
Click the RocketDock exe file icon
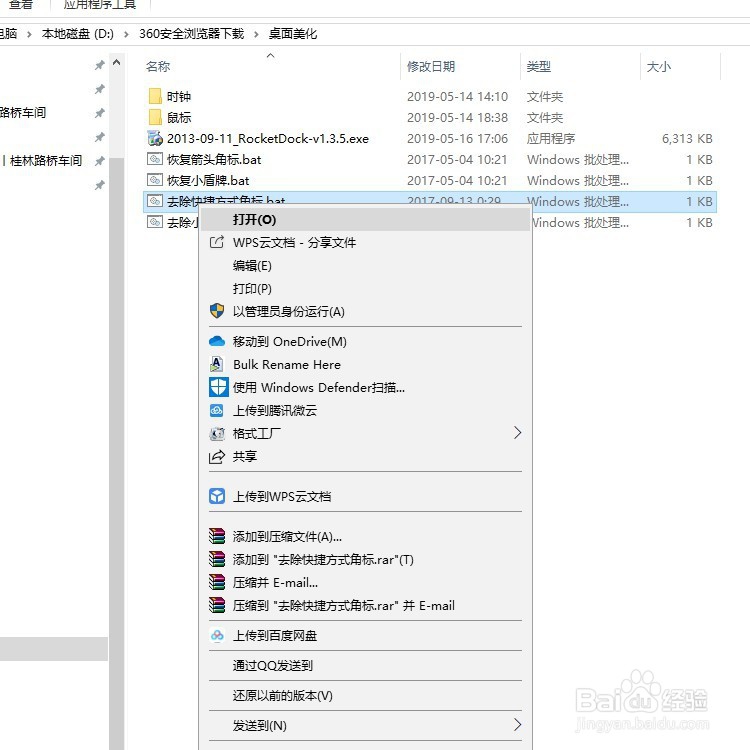(155, 138)
